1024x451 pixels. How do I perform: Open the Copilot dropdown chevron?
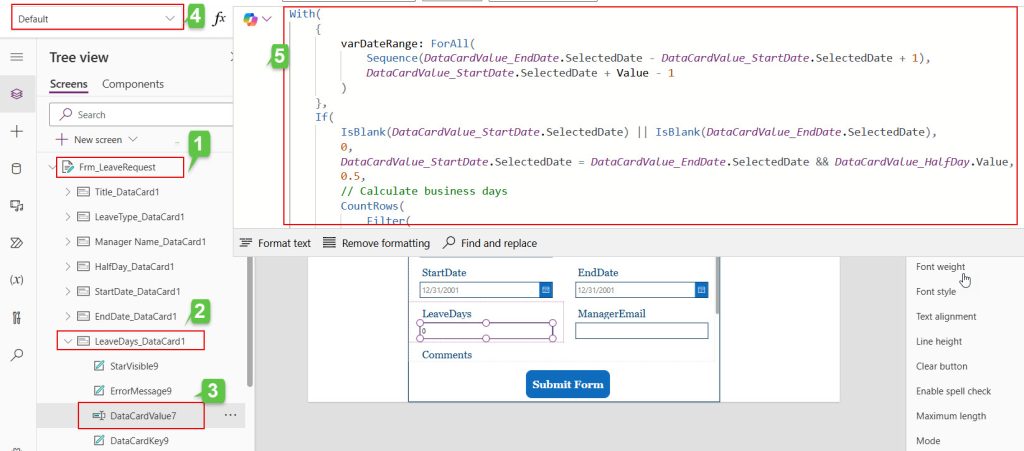coord(266,20)
